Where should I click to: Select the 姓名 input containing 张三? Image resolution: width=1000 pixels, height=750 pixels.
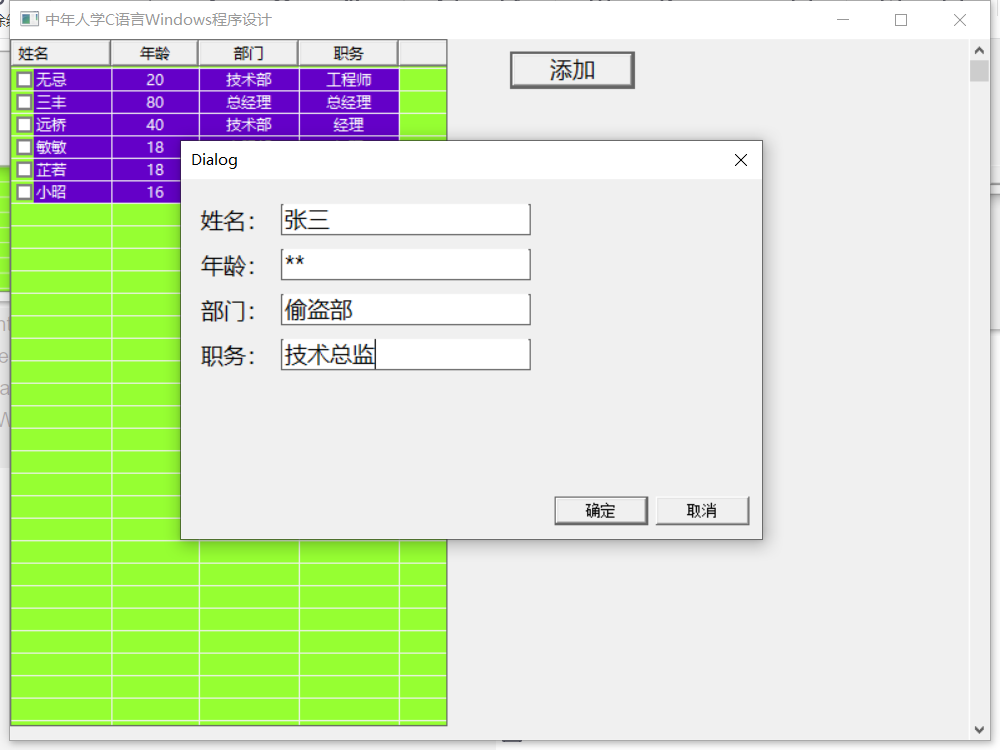pos(405,219)
